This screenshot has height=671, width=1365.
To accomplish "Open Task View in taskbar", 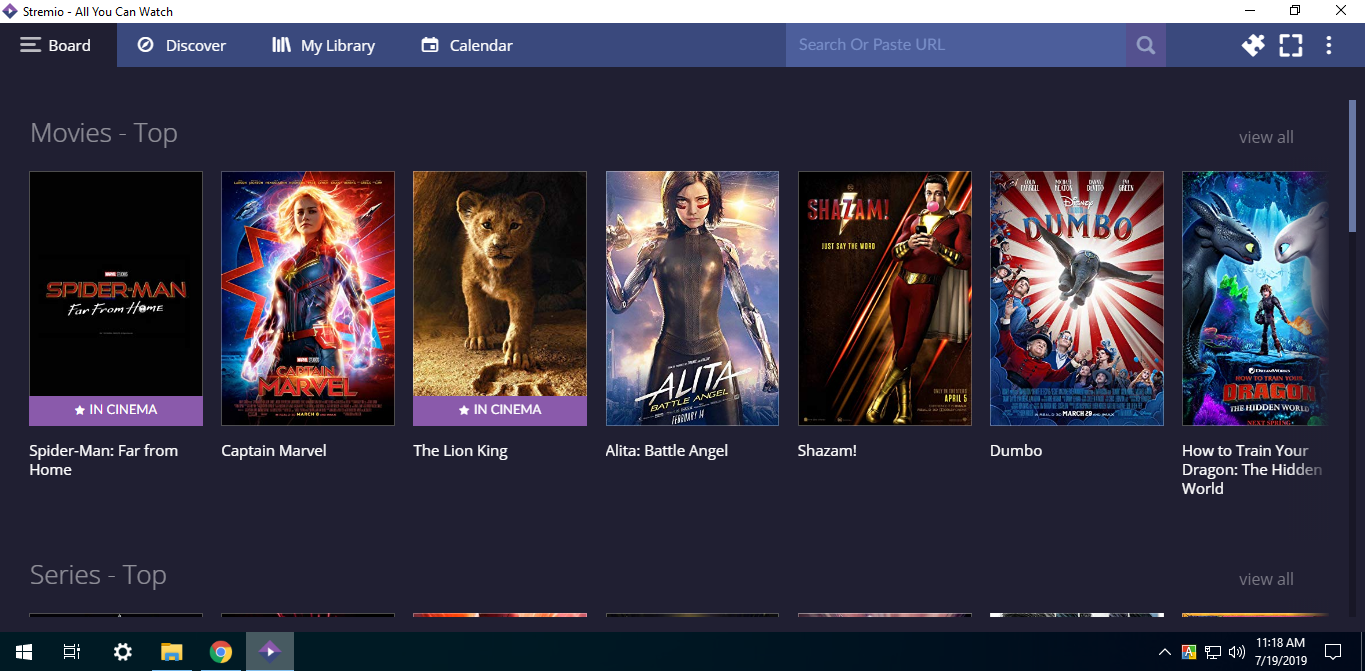I will [x=72, y=652].
